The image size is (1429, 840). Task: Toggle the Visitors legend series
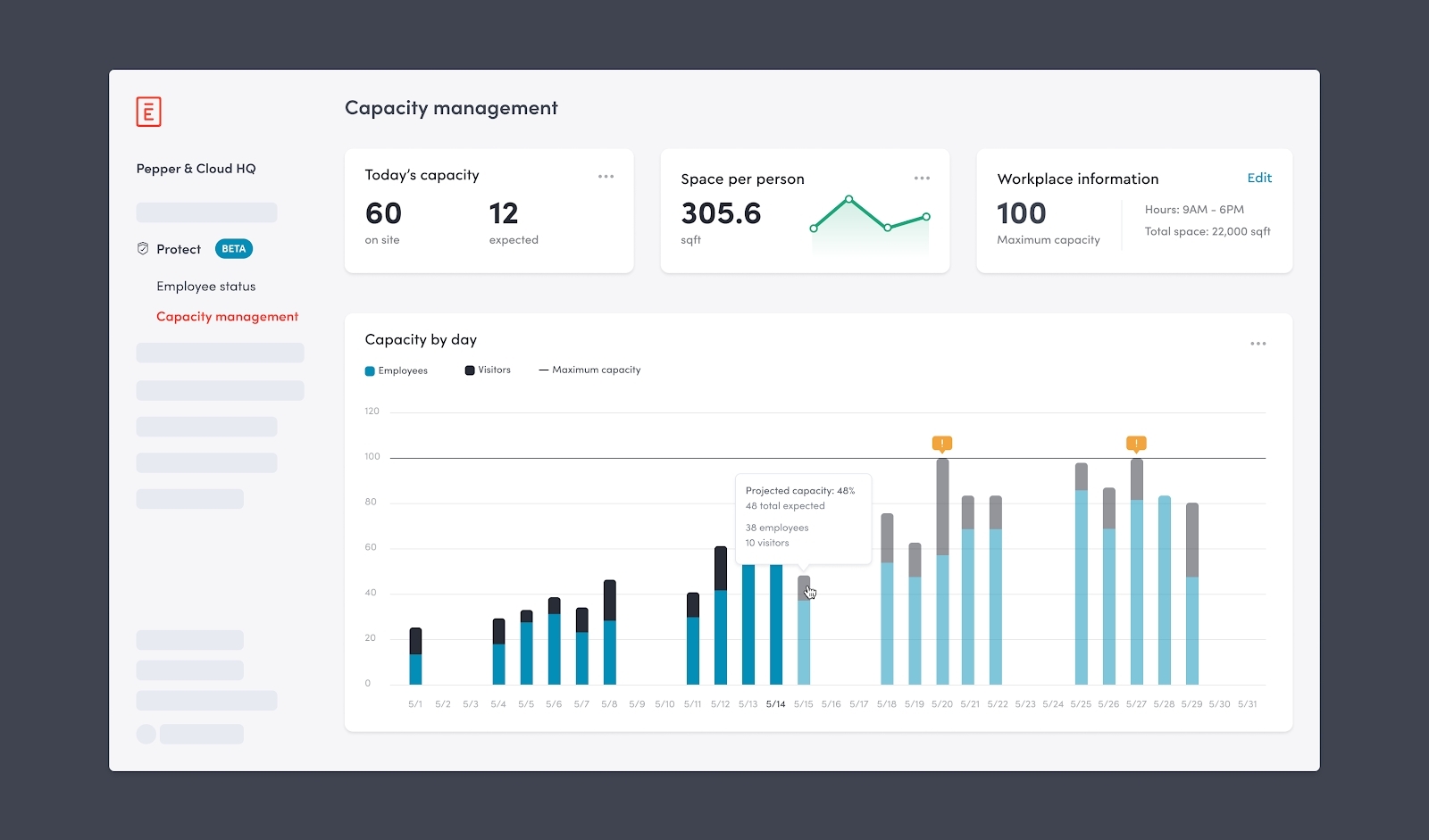tap(488, 370)
